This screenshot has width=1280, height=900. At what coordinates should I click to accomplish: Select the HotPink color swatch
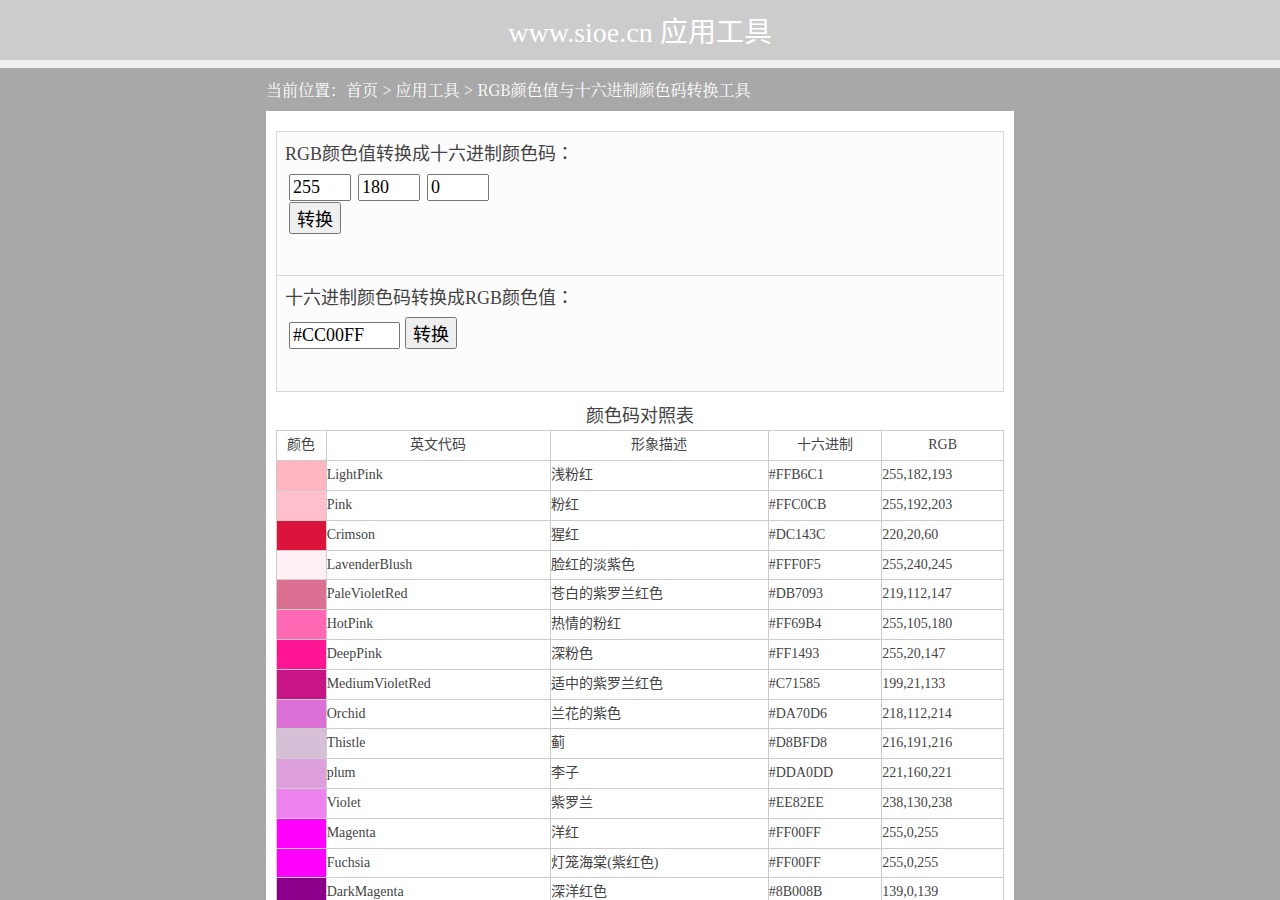click(x=302, y=624)
